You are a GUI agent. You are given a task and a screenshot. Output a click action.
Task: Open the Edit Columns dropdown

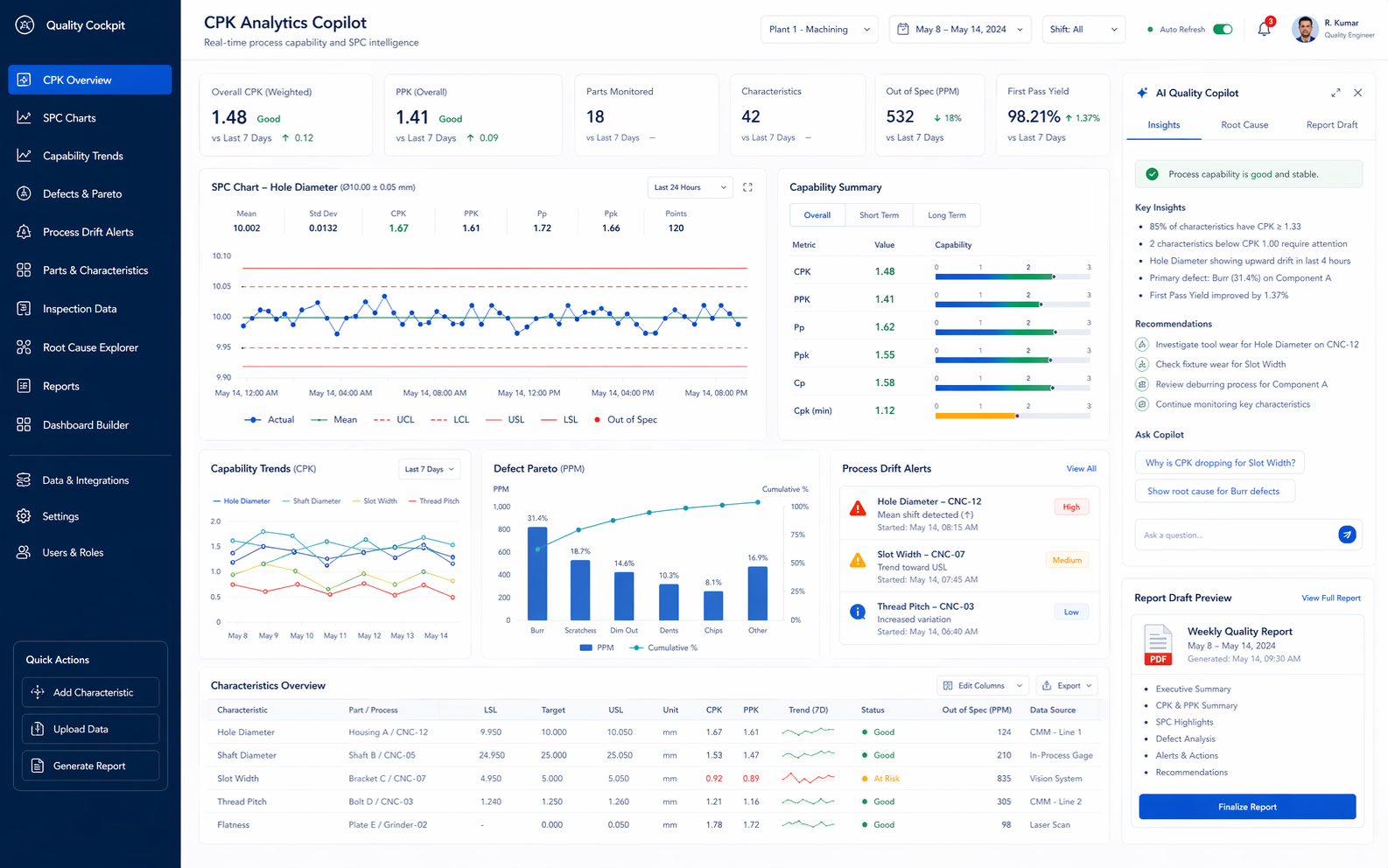982,685
